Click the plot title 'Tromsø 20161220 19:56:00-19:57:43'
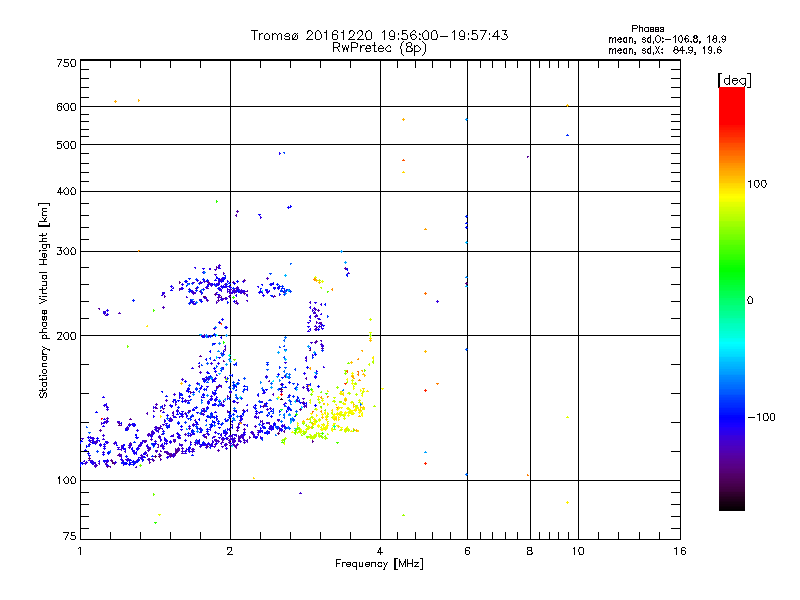This screenshot has width=800, height=600. tap(379, 35)
